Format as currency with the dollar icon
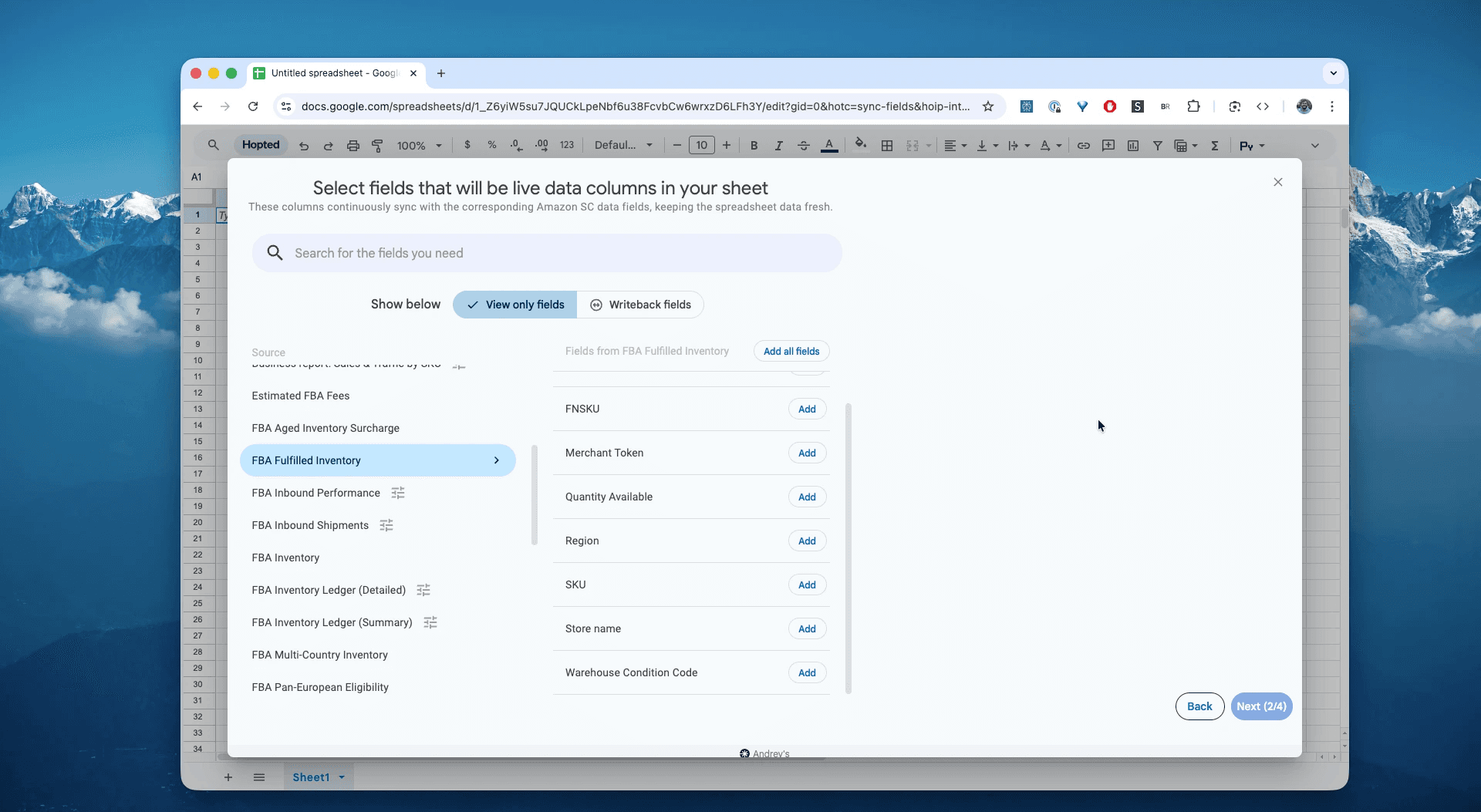1481x812 pixels. click(467, 145)
